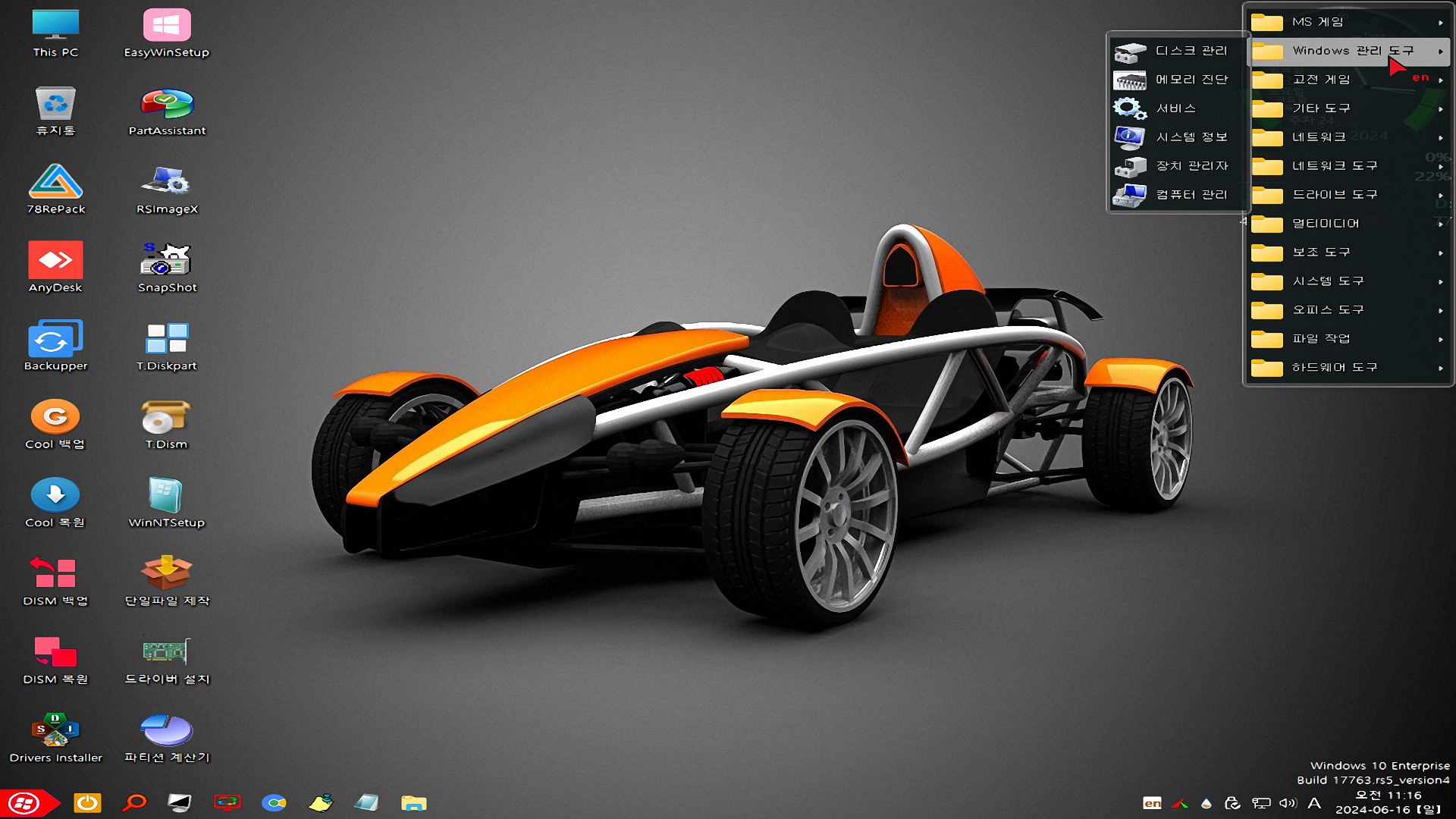Viewport: 1456px width, 819px height.
Task: Expand the 고전 게임 folder menu
Action: [1348, 80]
